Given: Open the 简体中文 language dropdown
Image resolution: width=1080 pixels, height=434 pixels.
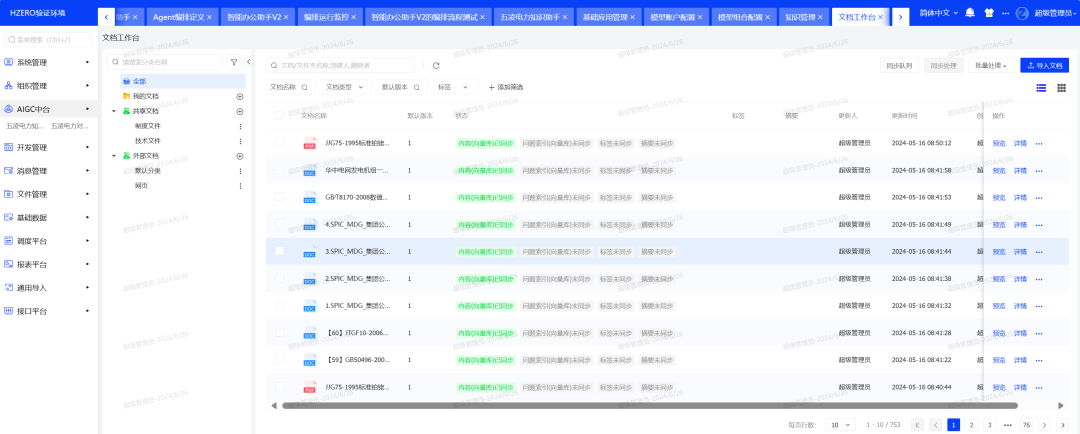Looking at the screenshot, I should pos(938,13).
